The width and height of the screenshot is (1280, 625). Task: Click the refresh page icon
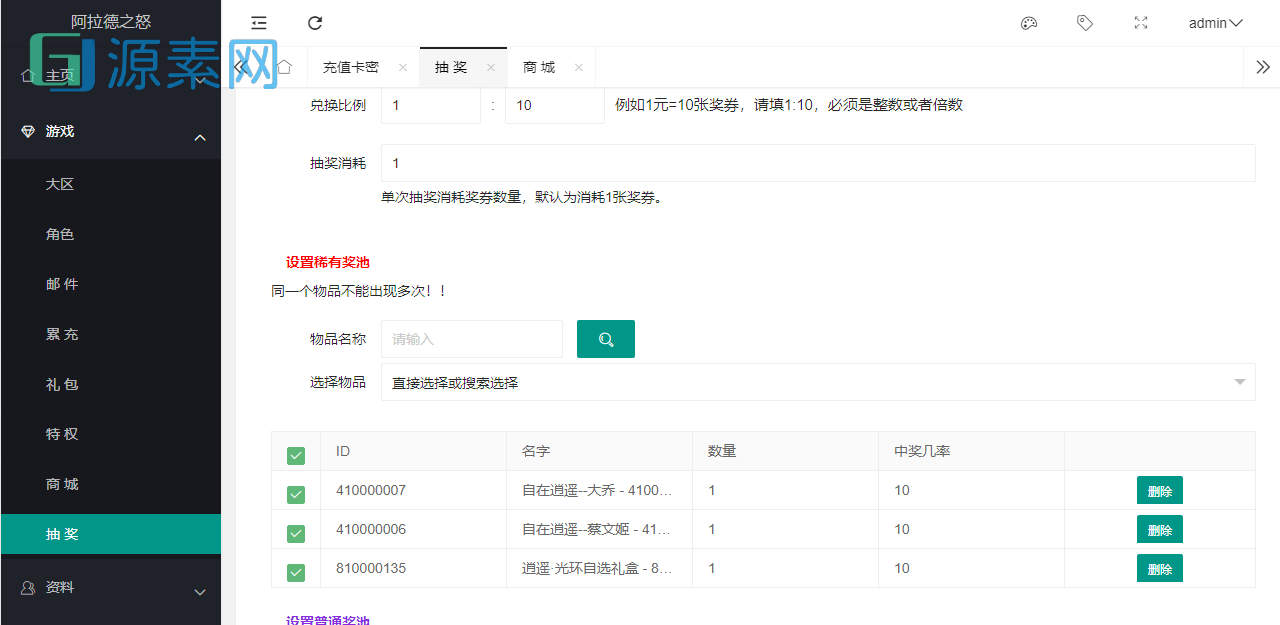coord(315,22)
